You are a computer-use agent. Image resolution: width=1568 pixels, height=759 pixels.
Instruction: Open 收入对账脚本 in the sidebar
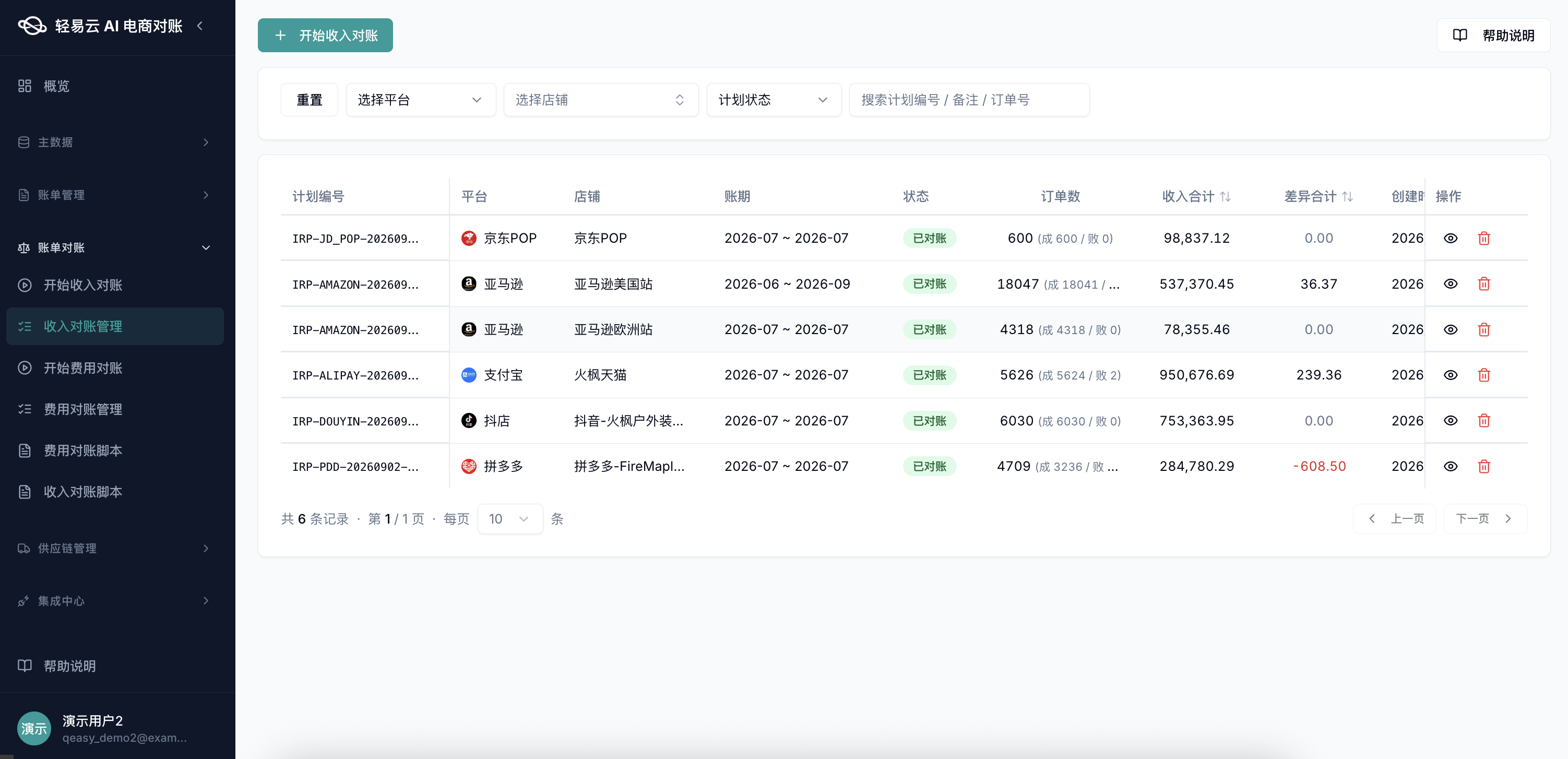click(x=115, y=492)
